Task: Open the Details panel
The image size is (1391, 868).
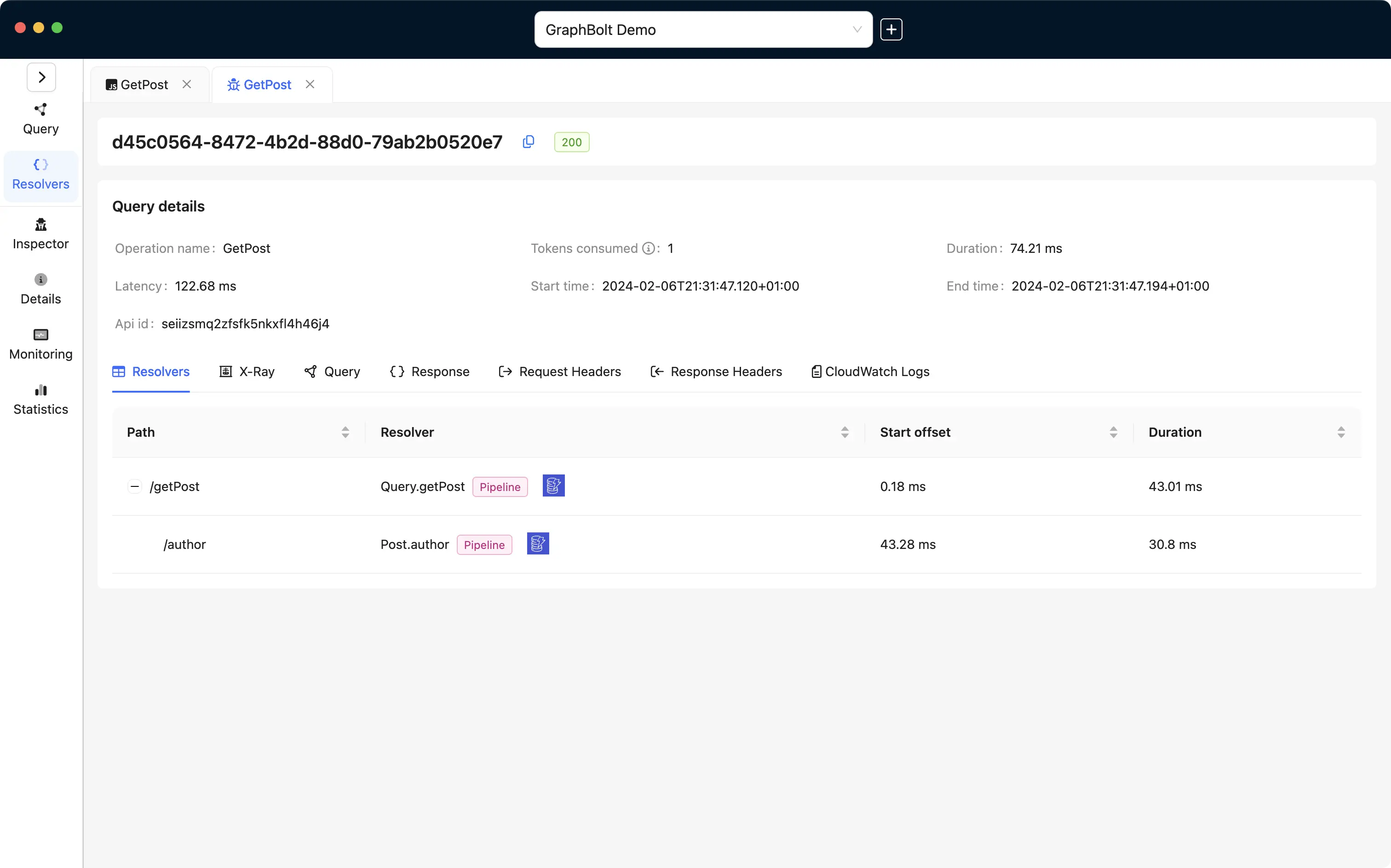Action: [x=40, y=288]
